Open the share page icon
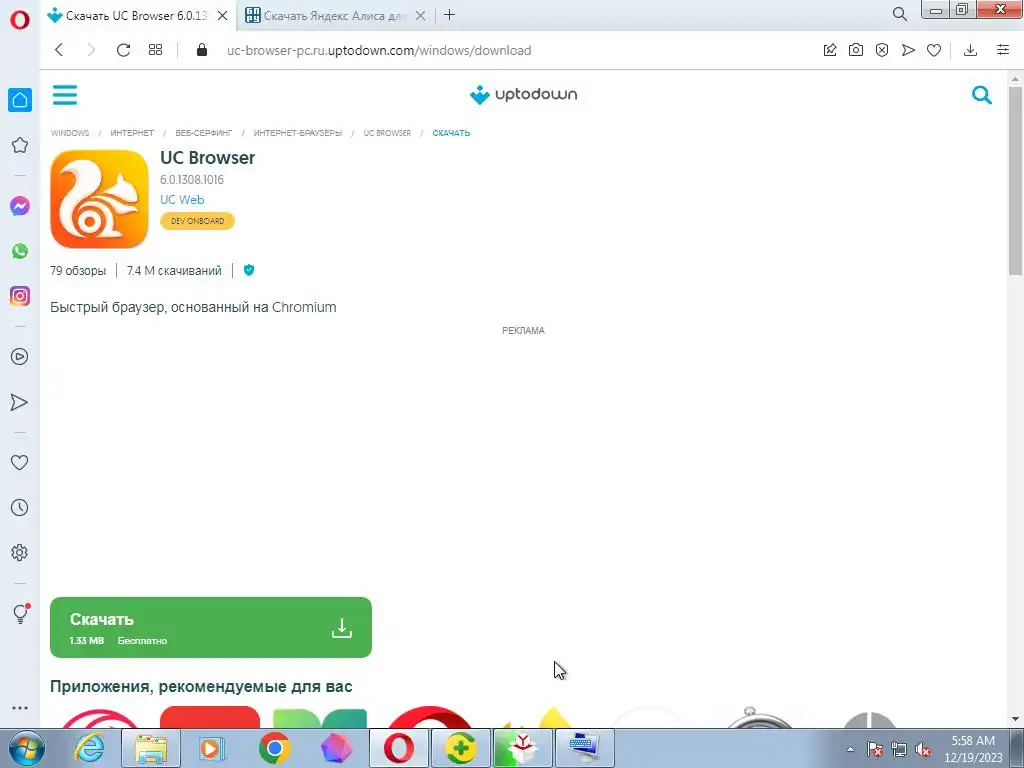Viewport: 1024px width, 768px height. click(x=829, y=50)
